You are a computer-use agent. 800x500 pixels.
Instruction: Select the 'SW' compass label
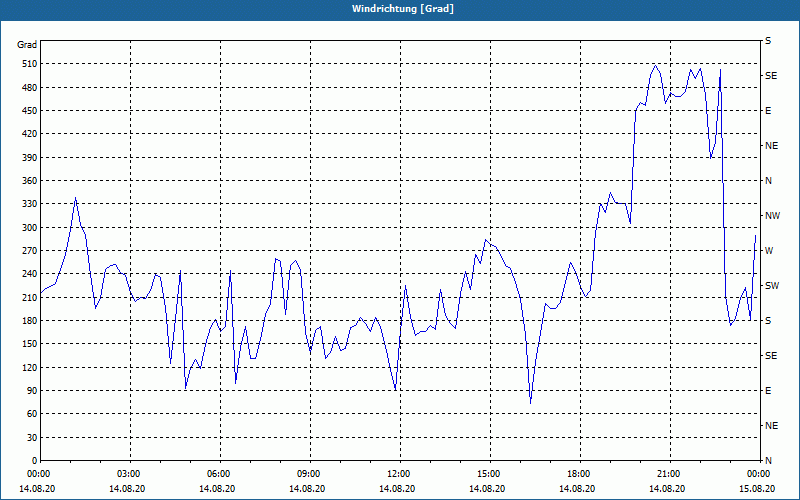[772, 286]
